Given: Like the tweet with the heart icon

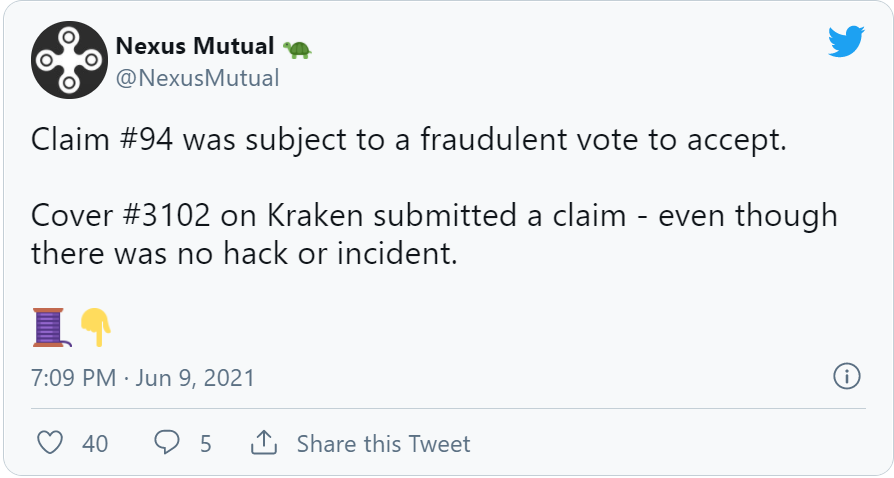Looking at the screenshot, I should 50,442.
